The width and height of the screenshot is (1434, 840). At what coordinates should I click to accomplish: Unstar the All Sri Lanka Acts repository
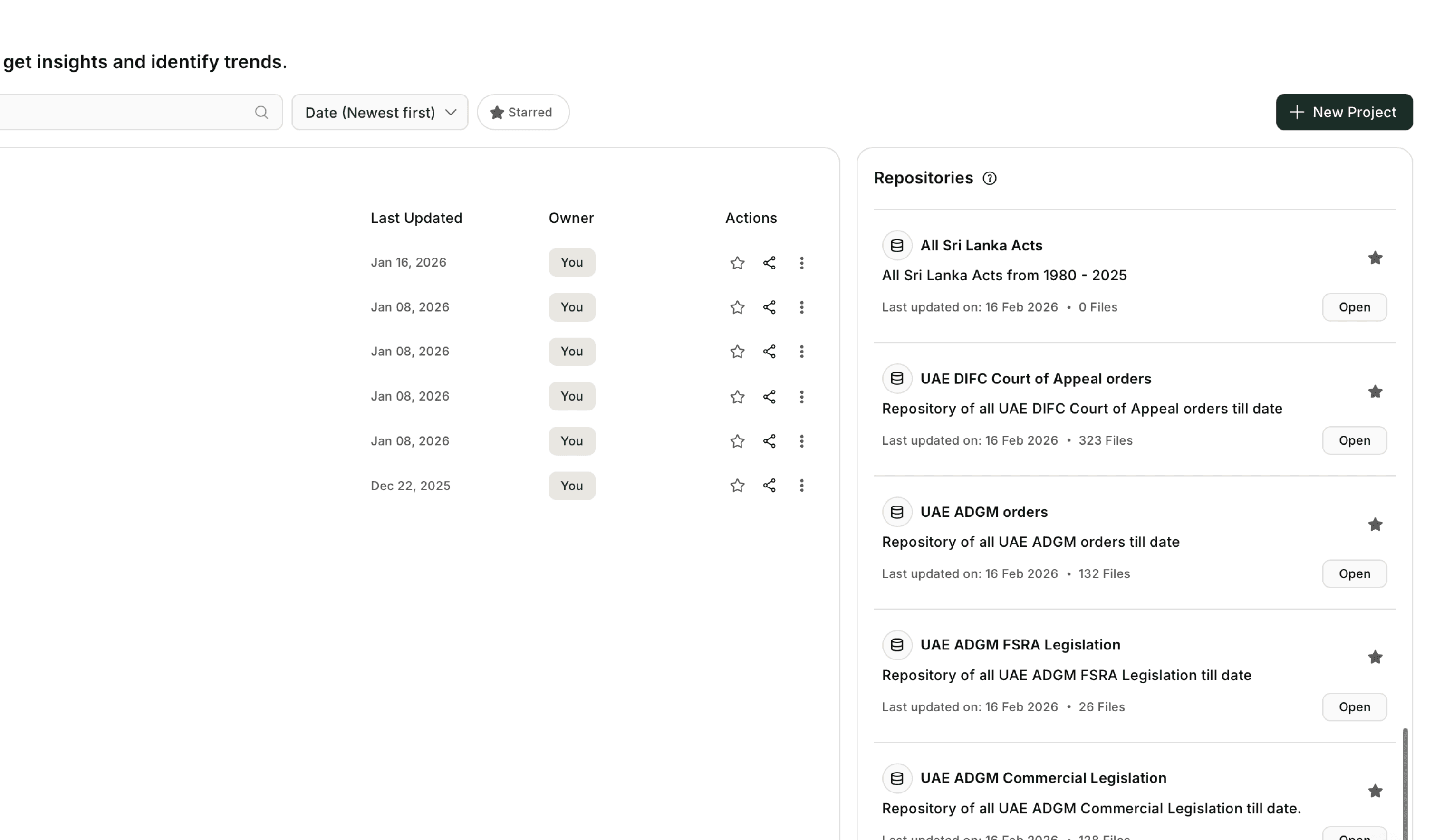tap(1375, 258)
